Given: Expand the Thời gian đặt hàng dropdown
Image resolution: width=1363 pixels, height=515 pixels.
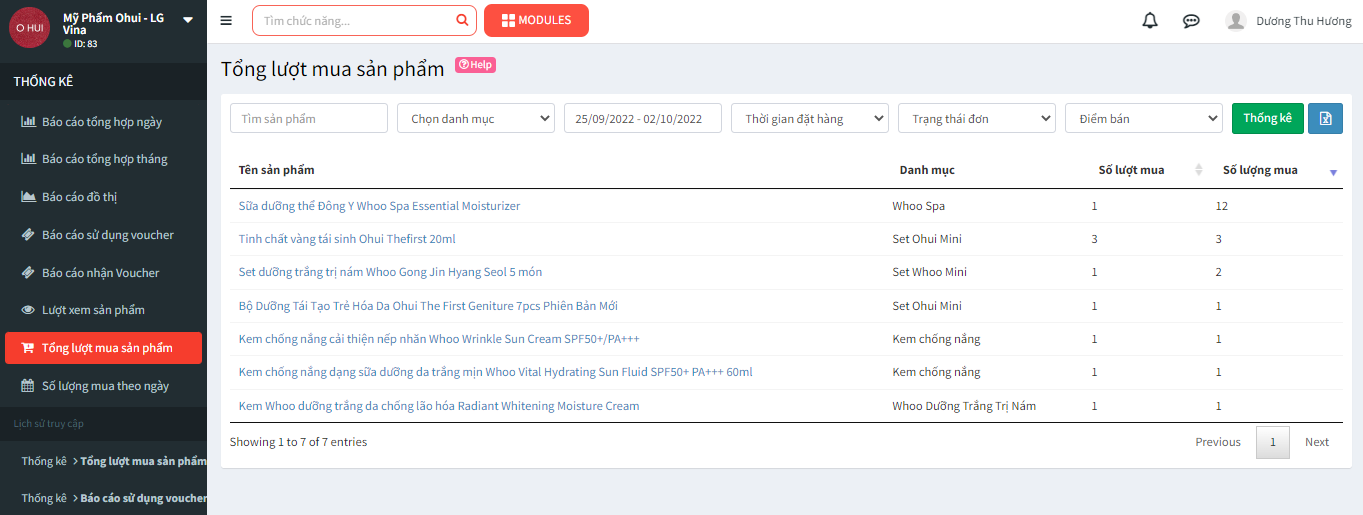Looking at the screenshot, I should [x=809, y=118].
